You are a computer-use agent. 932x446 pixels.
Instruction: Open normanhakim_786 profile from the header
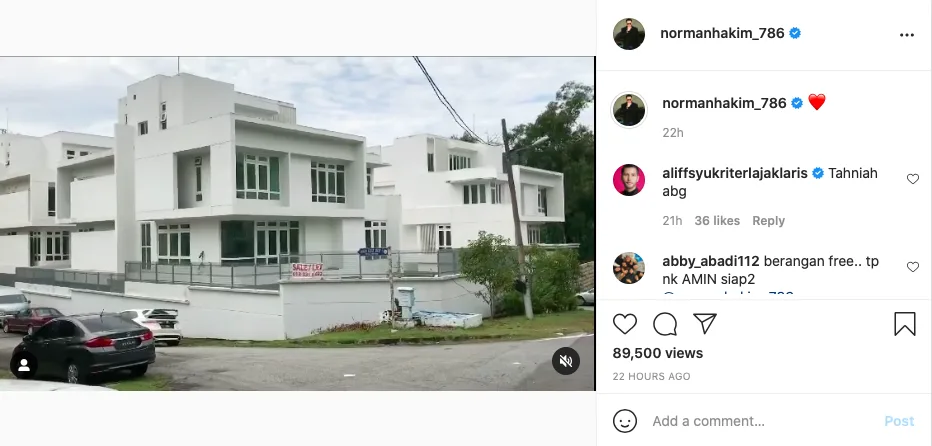[x=722, y=33]
